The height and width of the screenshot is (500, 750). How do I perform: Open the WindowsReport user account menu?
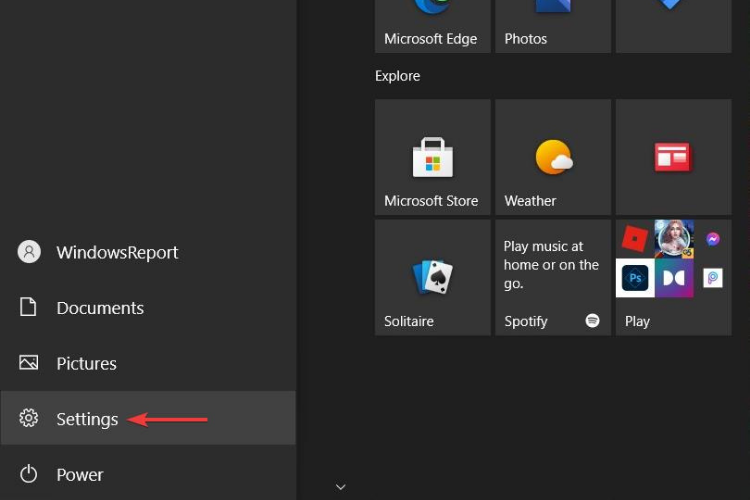click(148, 252)
